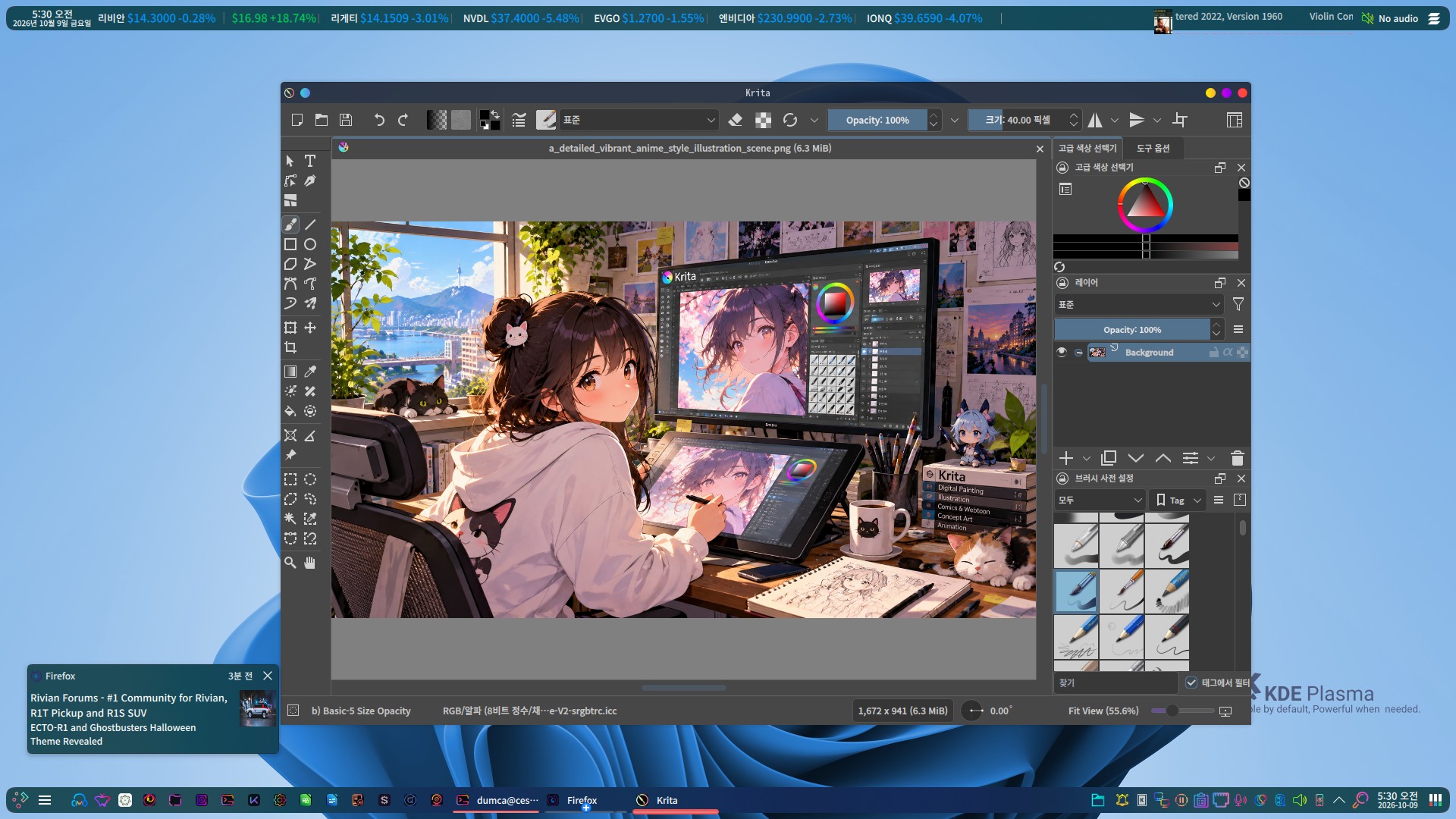Select the Fill bucket tool

290,411
